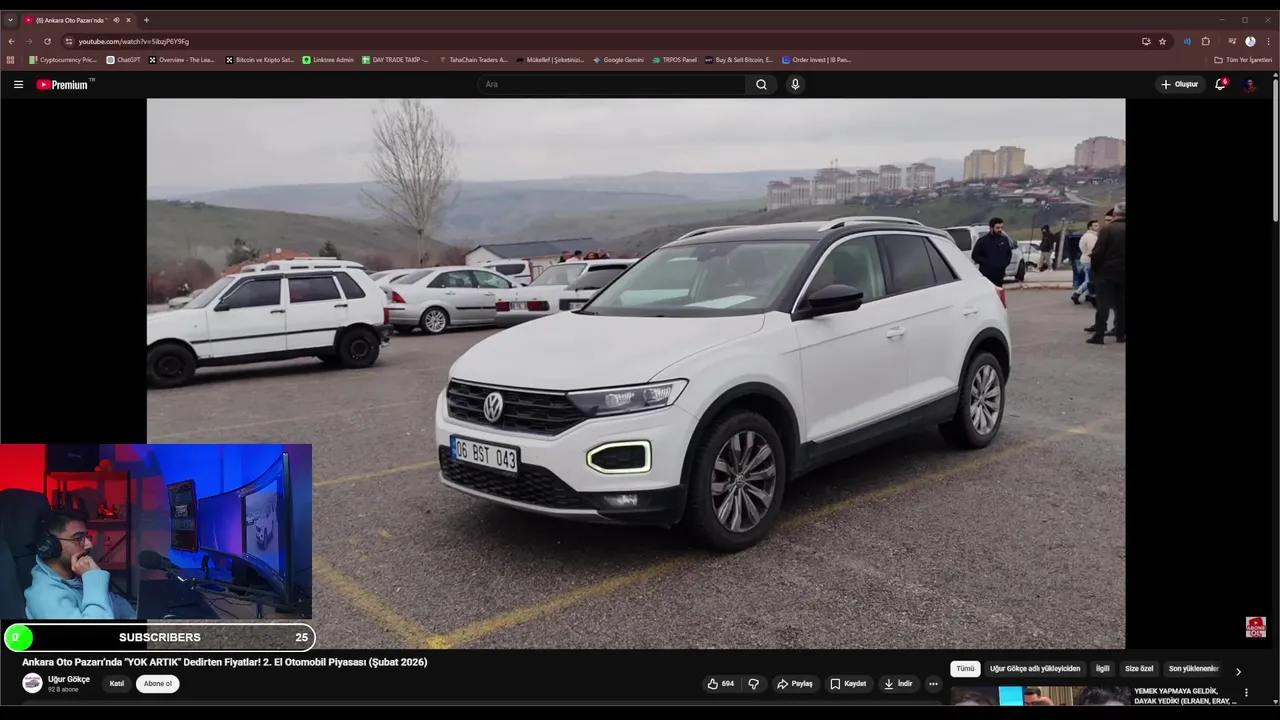Open Overview - The Lea... bookmark
This screenshot has width=1280, height=720.
181,60
